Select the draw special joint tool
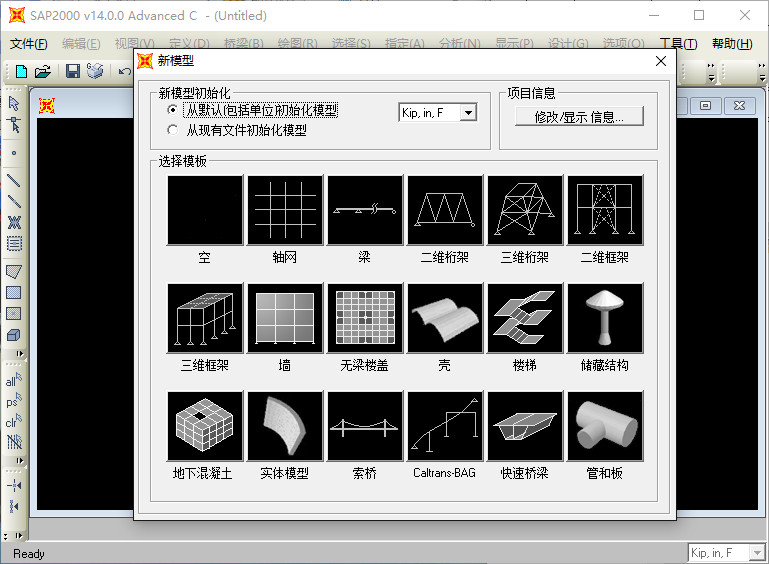The height and width of the screenshot is (564, 769). 14,153
